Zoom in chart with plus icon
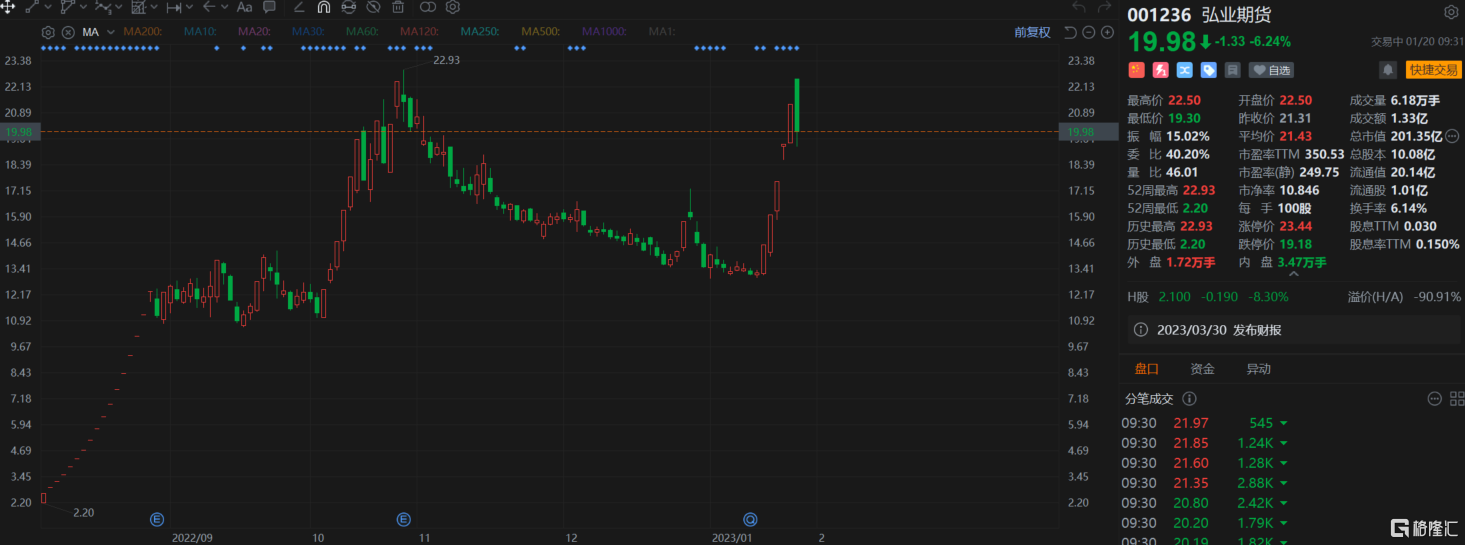The width and height of the screenshot is (1465, 545). [x=1107, y=32]
